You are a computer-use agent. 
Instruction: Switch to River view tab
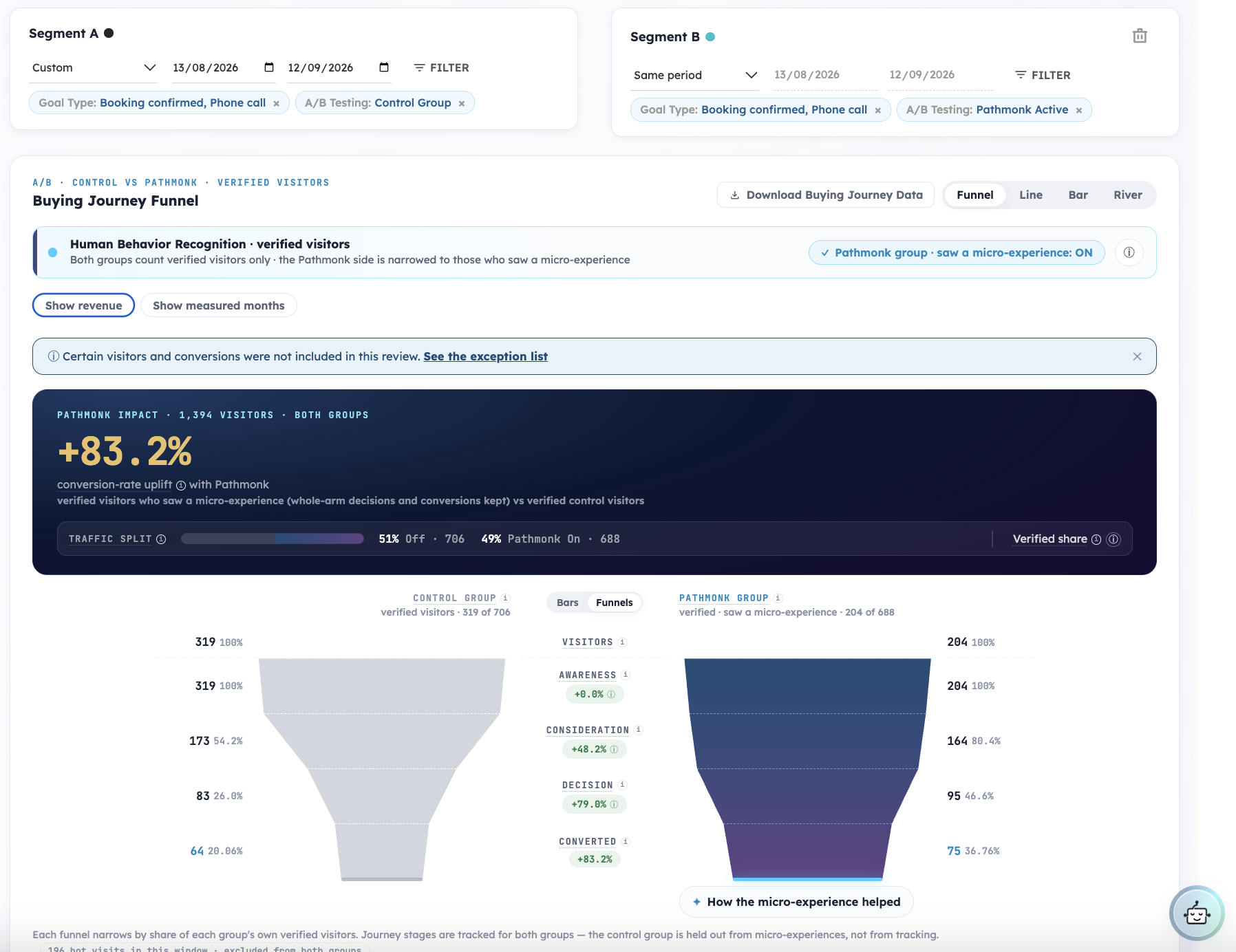point(1127,195)
